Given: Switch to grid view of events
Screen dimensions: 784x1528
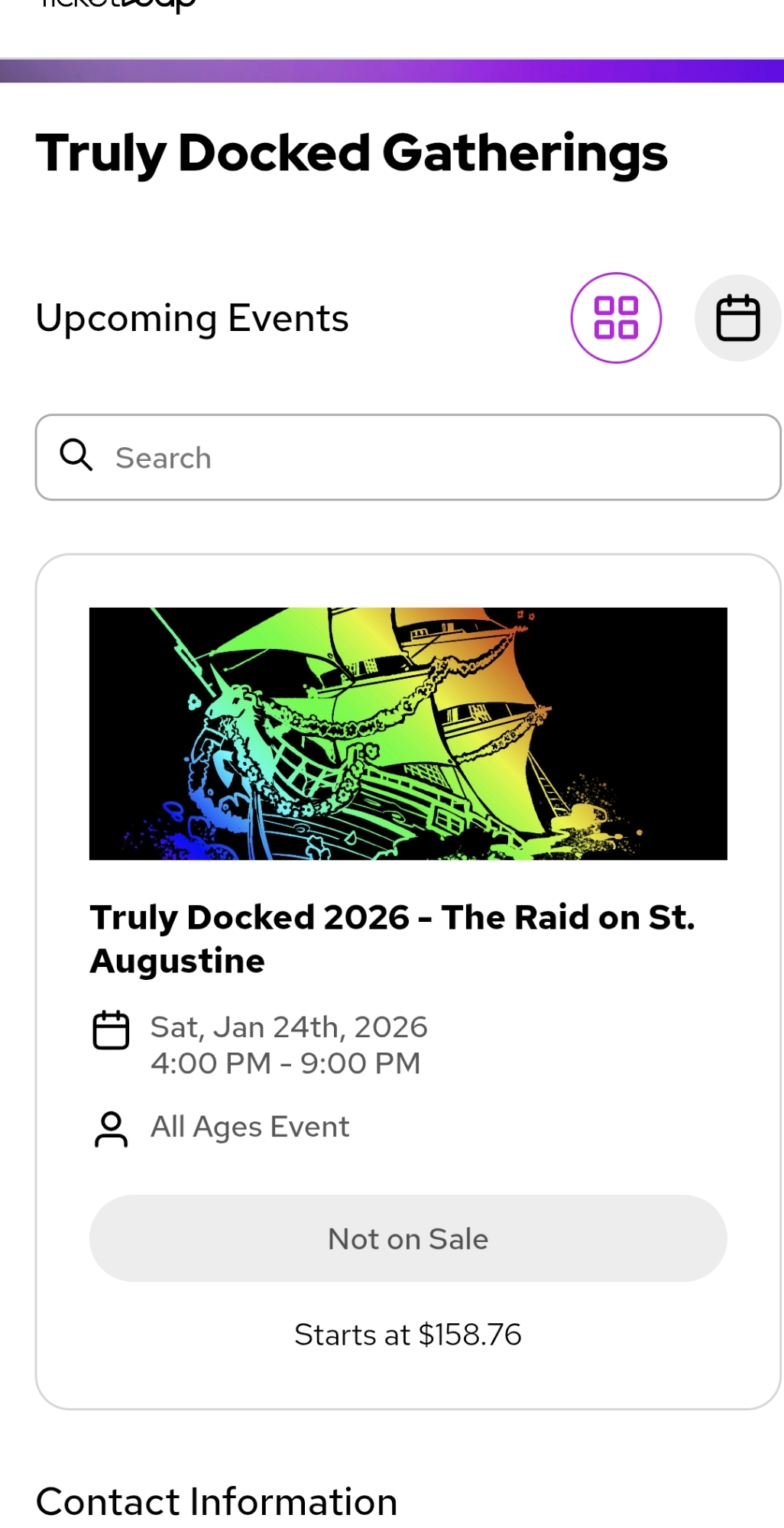Looking at the screenshot, I should 616,318.
